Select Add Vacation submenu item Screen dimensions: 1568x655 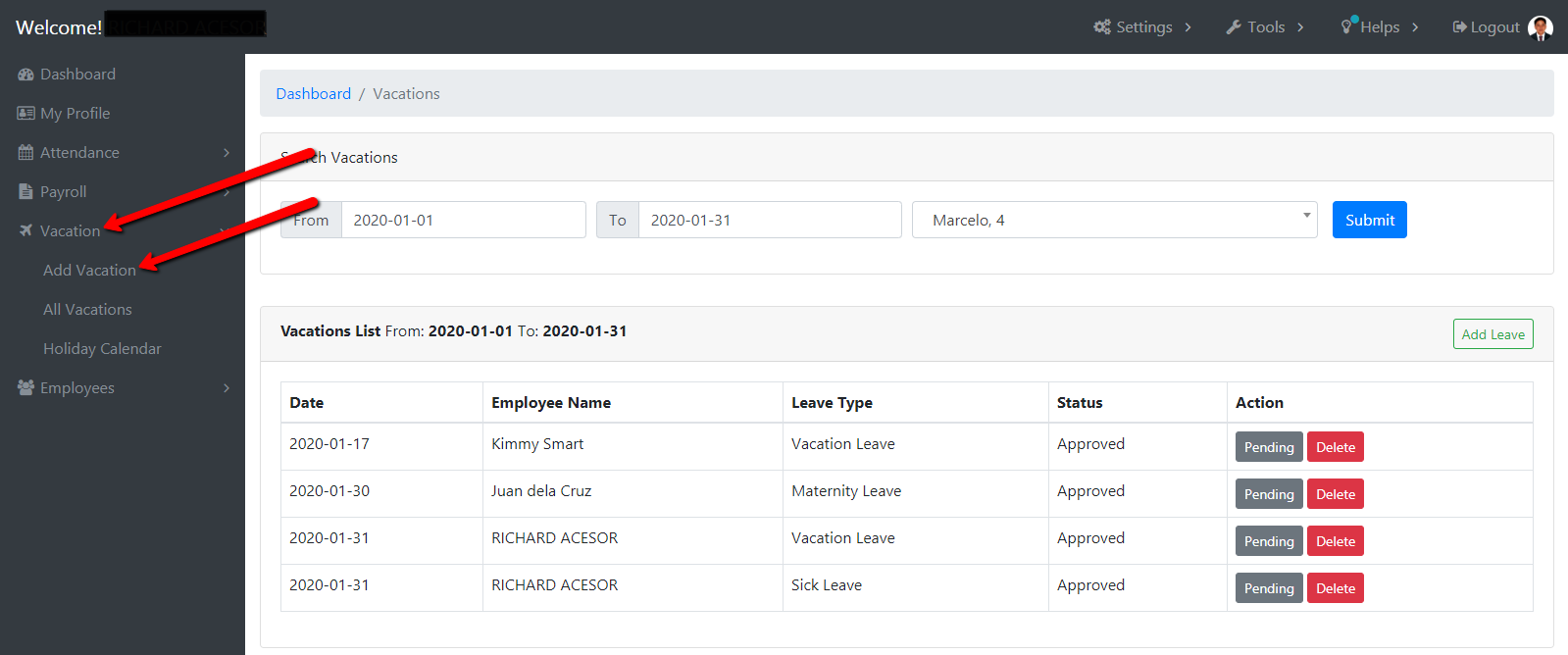(x=89, y=271)
